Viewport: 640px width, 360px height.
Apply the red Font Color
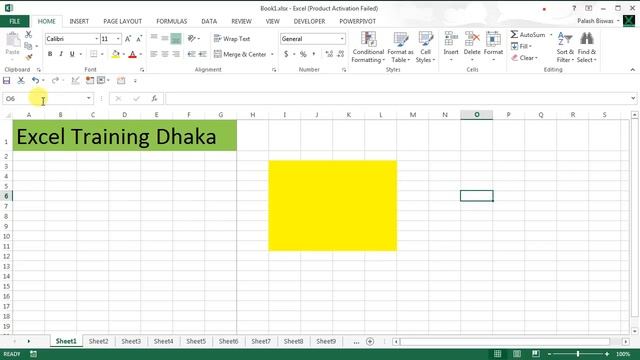pos(132,54)
